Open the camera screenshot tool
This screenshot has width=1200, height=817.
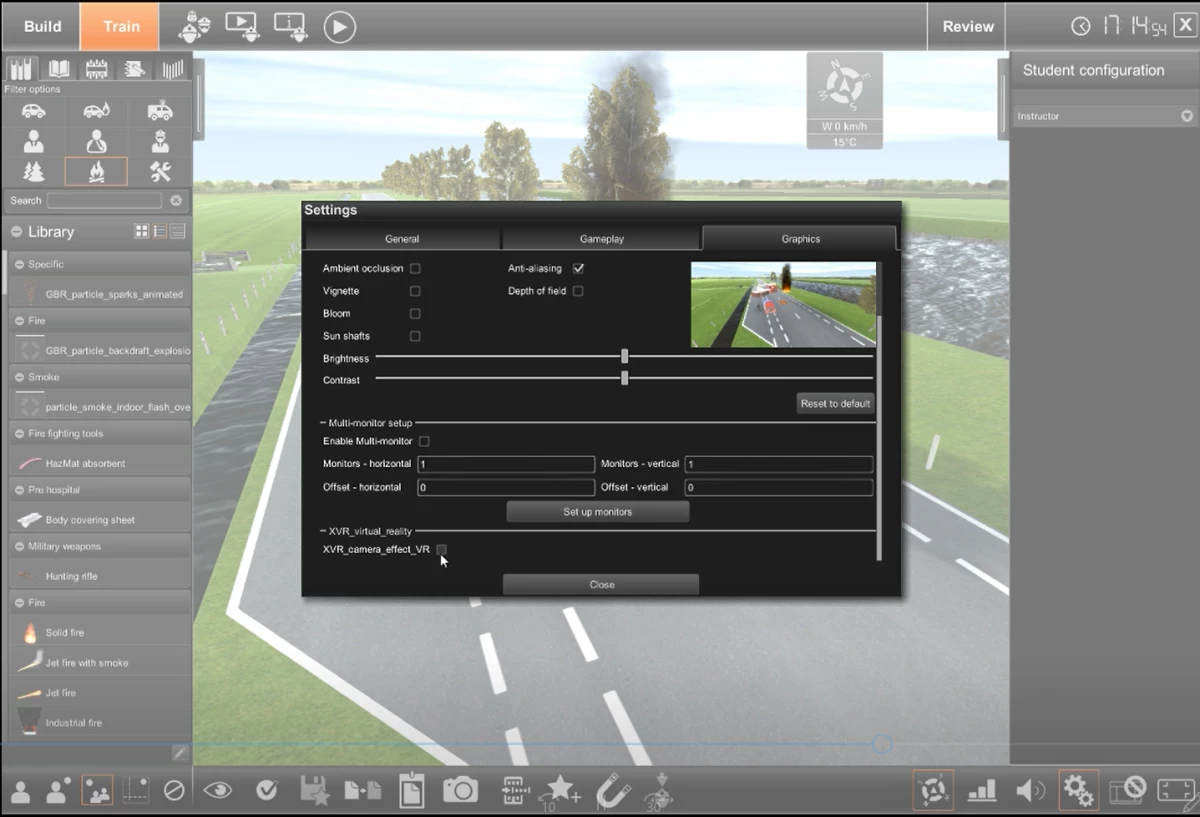[459, 789]
